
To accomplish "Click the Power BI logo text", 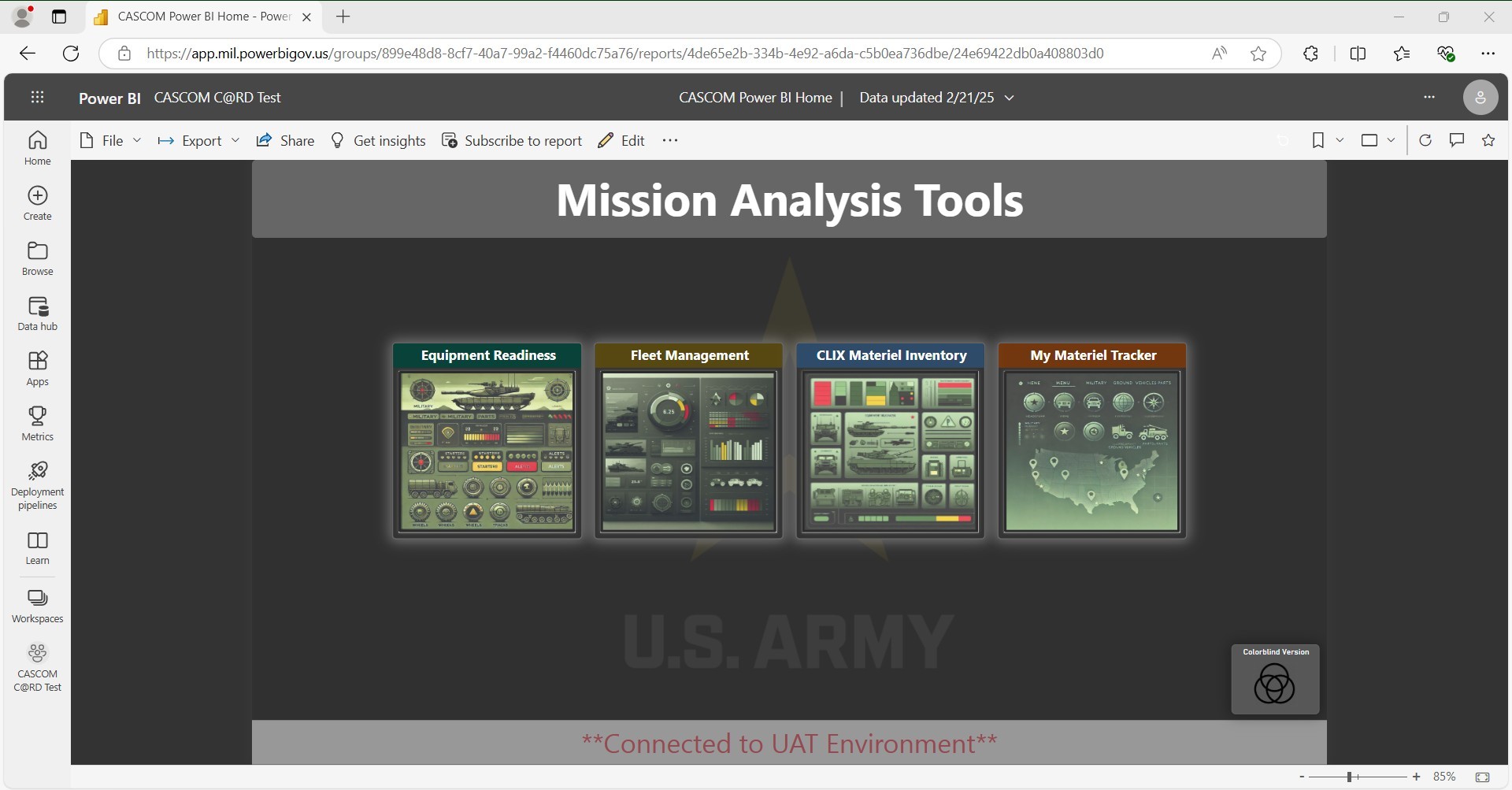I will point(109,98).
